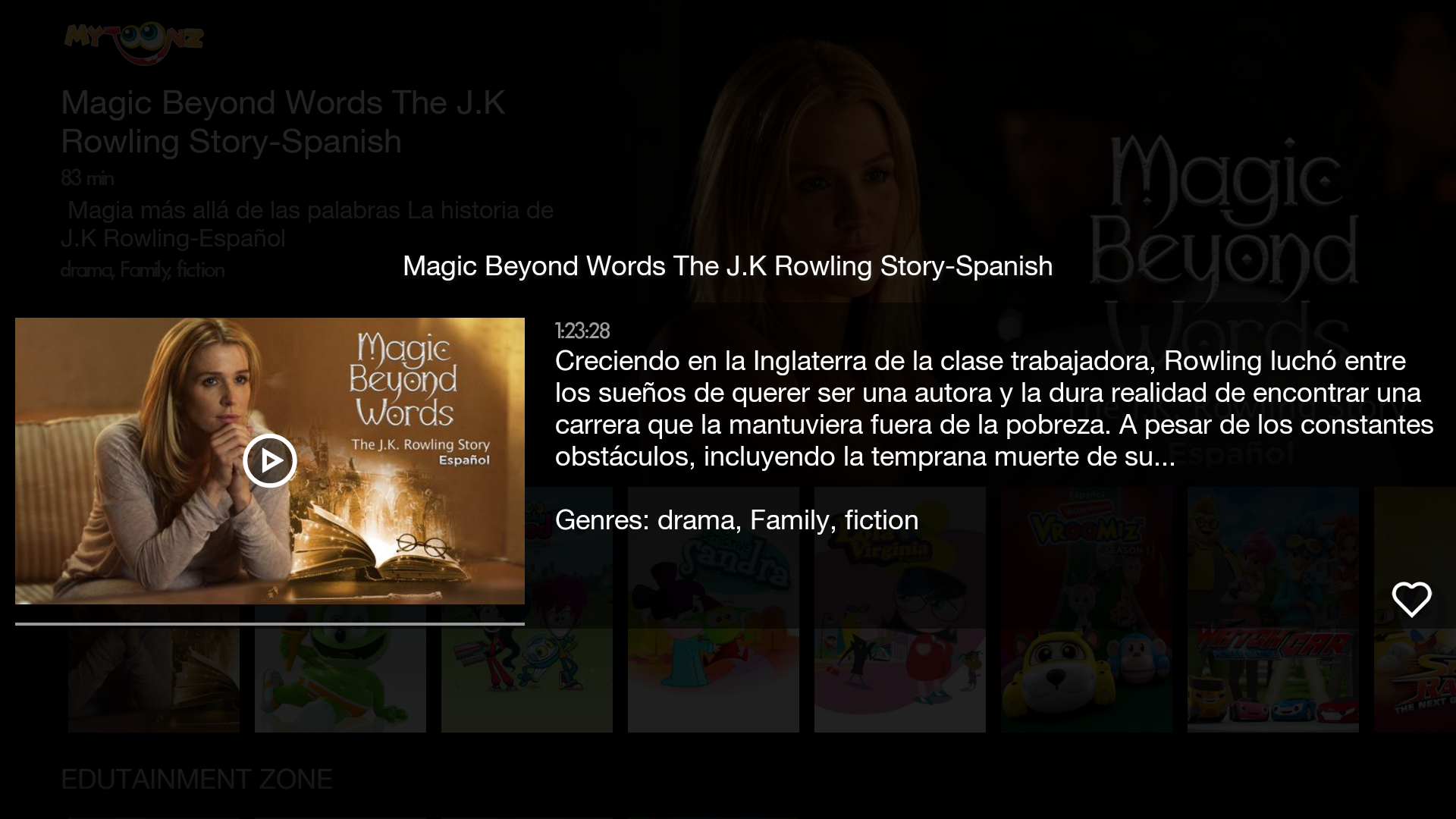This screenshot has height=819, width=1456.
Task: Choose the Virginia cartoon poster
Action: (x=899, y=609)
